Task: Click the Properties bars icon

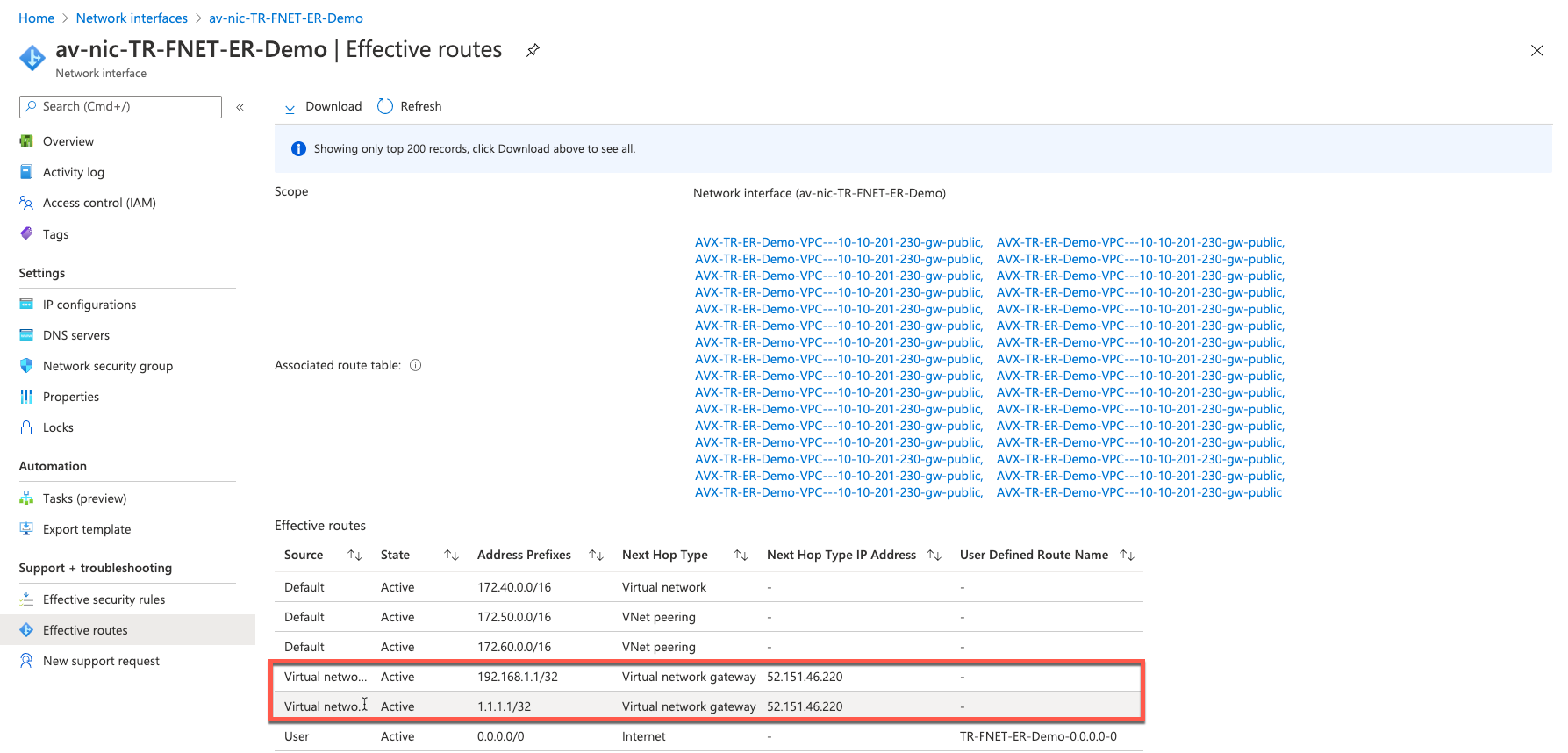Action: click(26, 397)
